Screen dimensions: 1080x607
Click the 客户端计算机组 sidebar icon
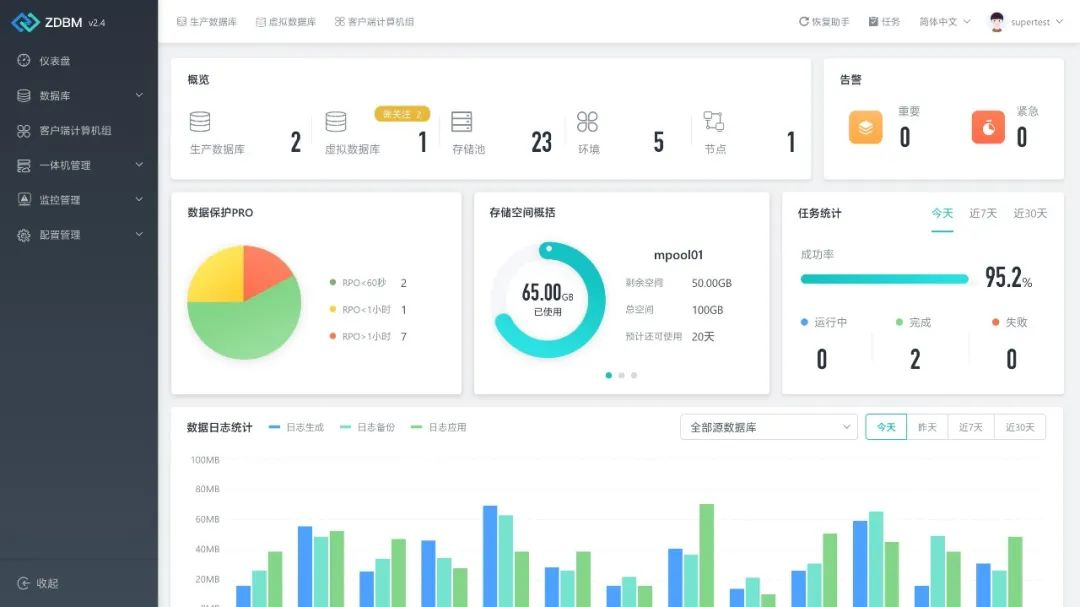coord(23,130)
